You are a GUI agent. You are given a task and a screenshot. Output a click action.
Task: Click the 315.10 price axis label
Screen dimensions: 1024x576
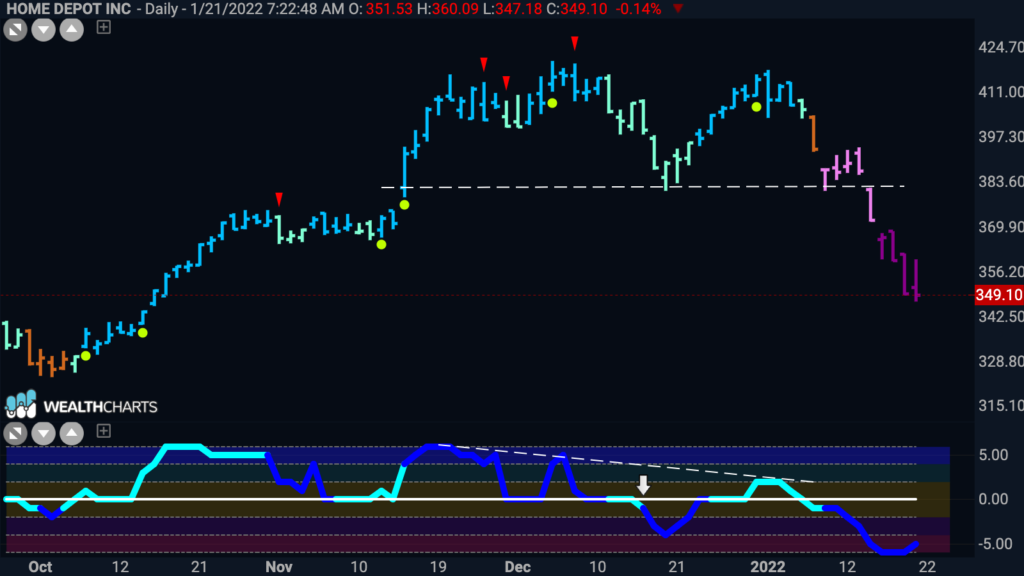pos(1000,406)
